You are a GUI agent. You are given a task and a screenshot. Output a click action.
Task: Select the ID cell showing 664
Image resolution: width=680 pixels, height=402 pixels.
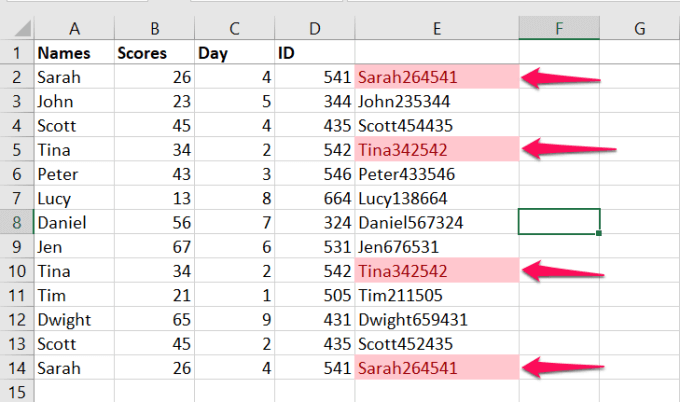tap(314, 197)
